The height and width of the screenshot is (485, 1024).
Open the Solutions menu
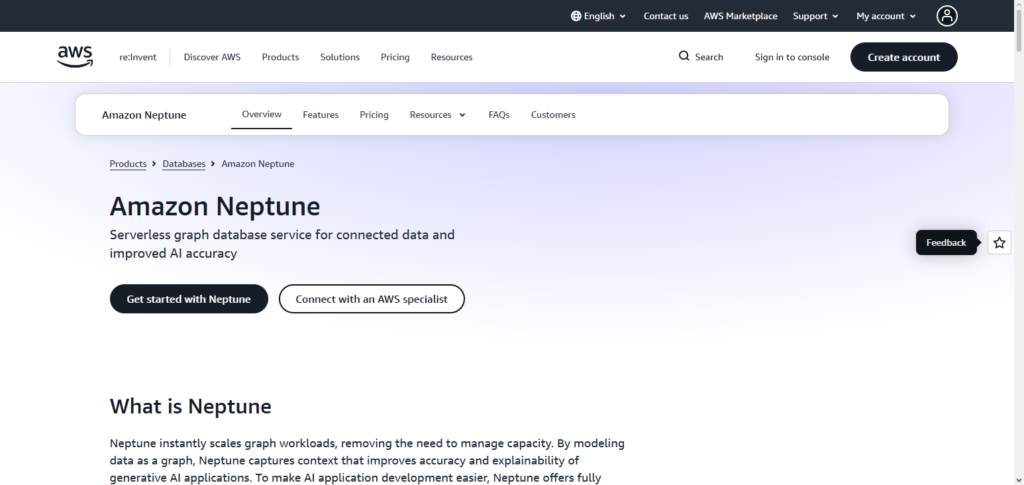click(x=340, y=57)
